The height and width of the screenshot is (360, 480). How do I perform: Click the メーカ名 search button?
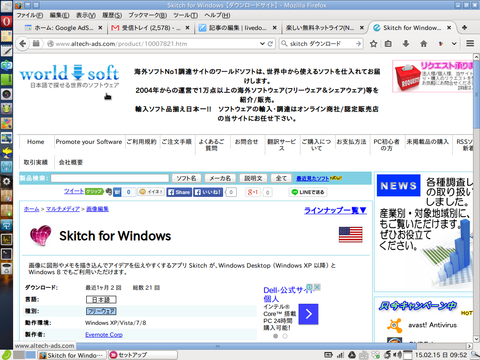pyautogui.click(x=220, y=178)
